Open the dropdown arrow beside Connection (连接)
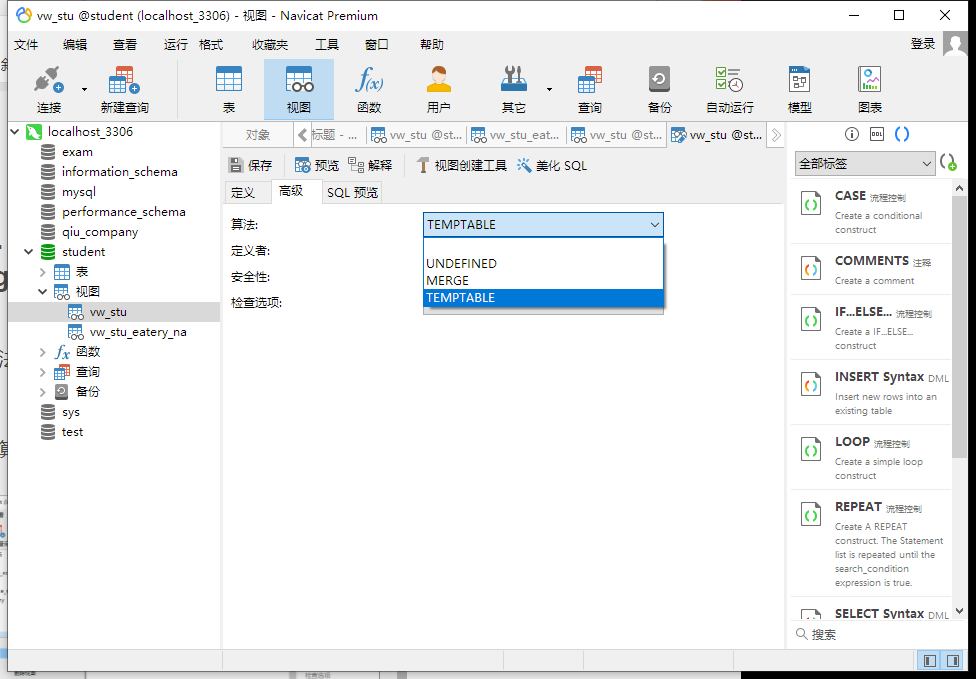The width and height of the screenshot is (976, 679). point(85,90)
